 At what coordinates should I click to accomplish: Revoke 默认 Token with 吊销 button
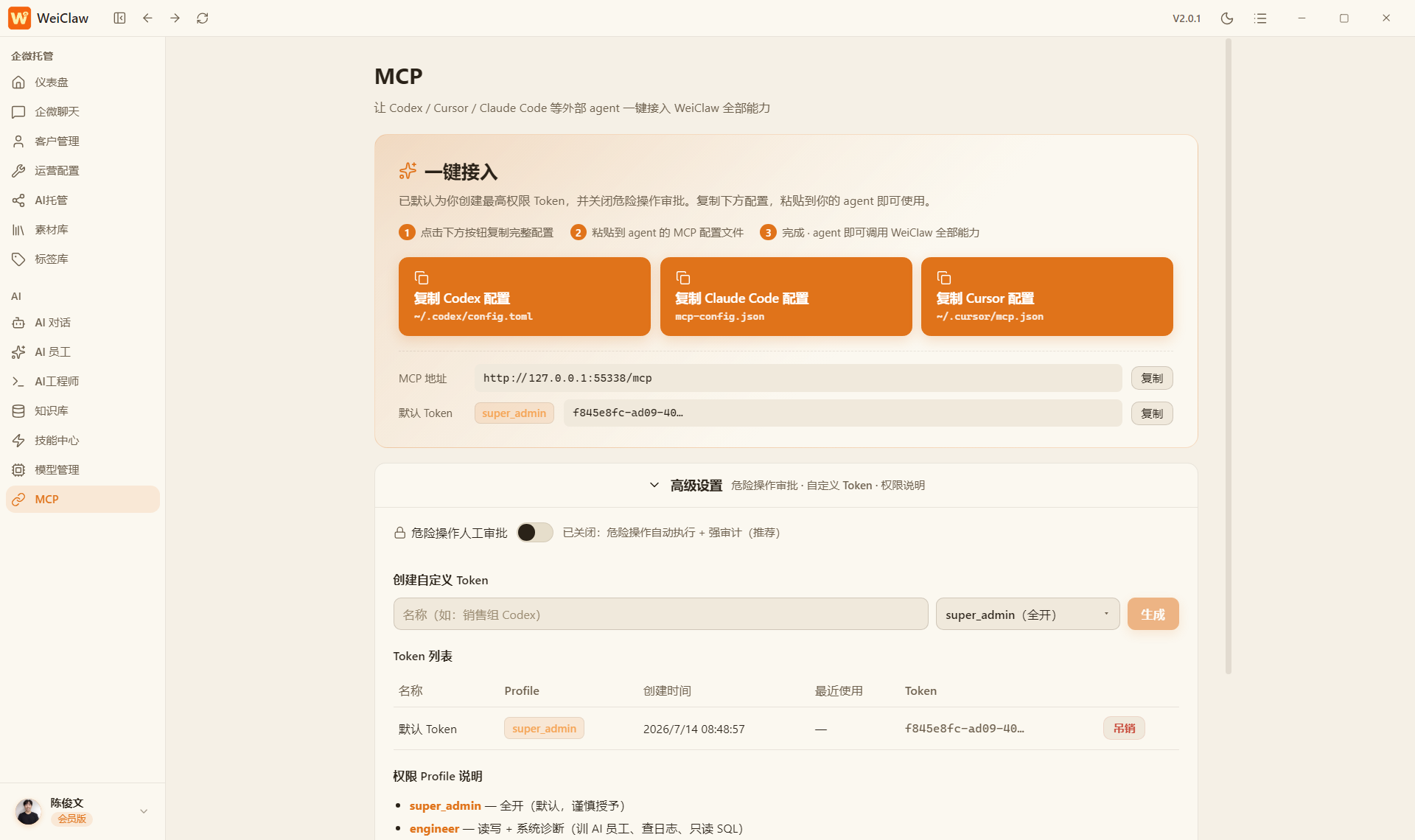[1124, 728]
